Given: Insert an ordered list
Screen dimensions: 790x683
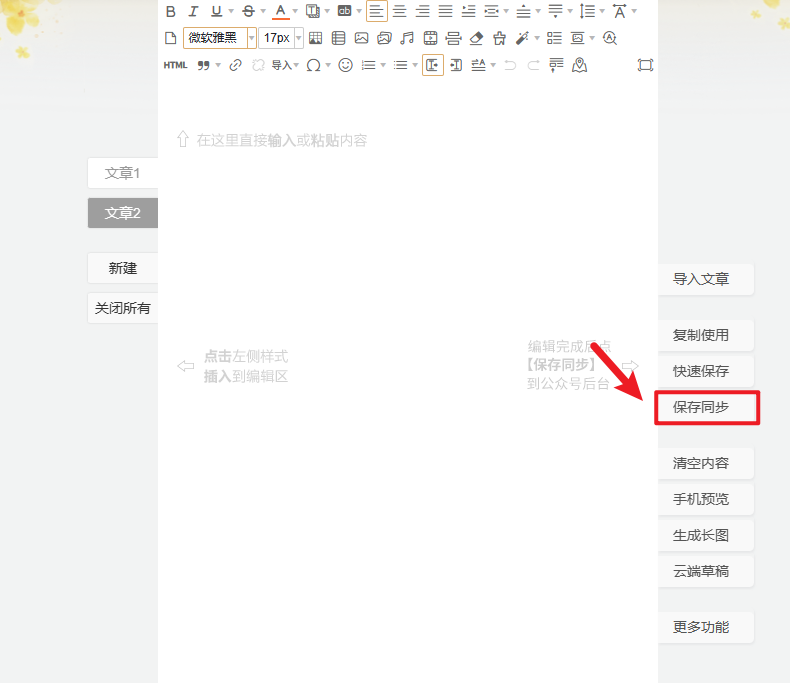Looking at the screenshot, I should (368, 65).
